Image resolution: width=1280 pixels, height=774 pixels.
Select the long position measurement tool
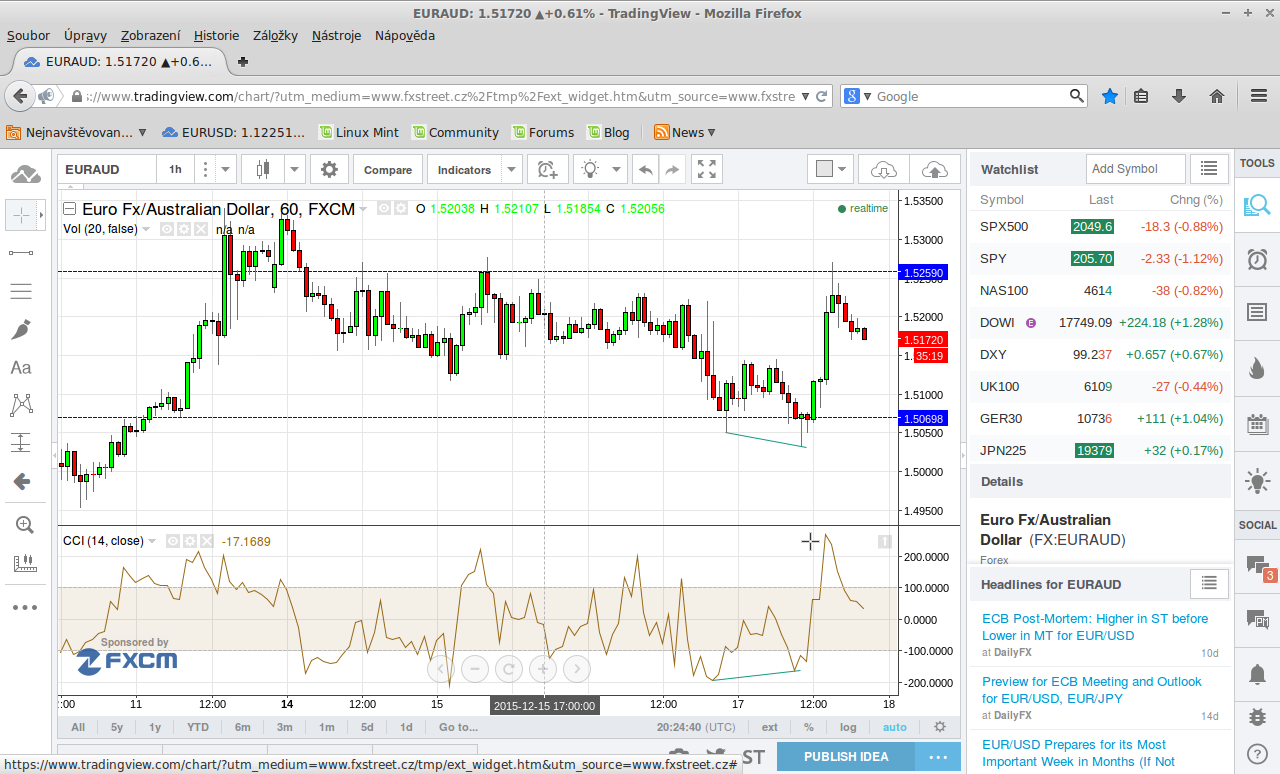pos(21,443)
